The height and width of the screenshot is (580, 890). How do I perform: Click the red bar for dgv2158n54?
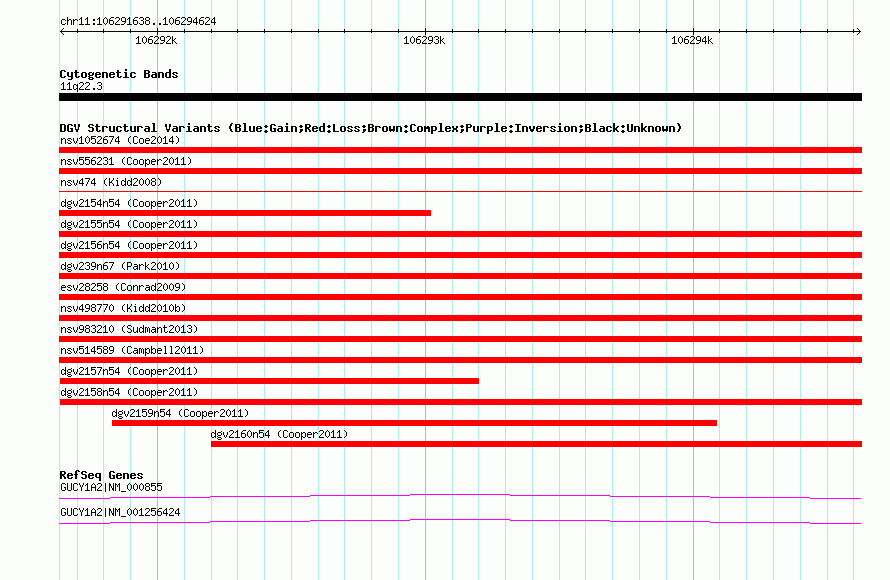click(460, 402)
